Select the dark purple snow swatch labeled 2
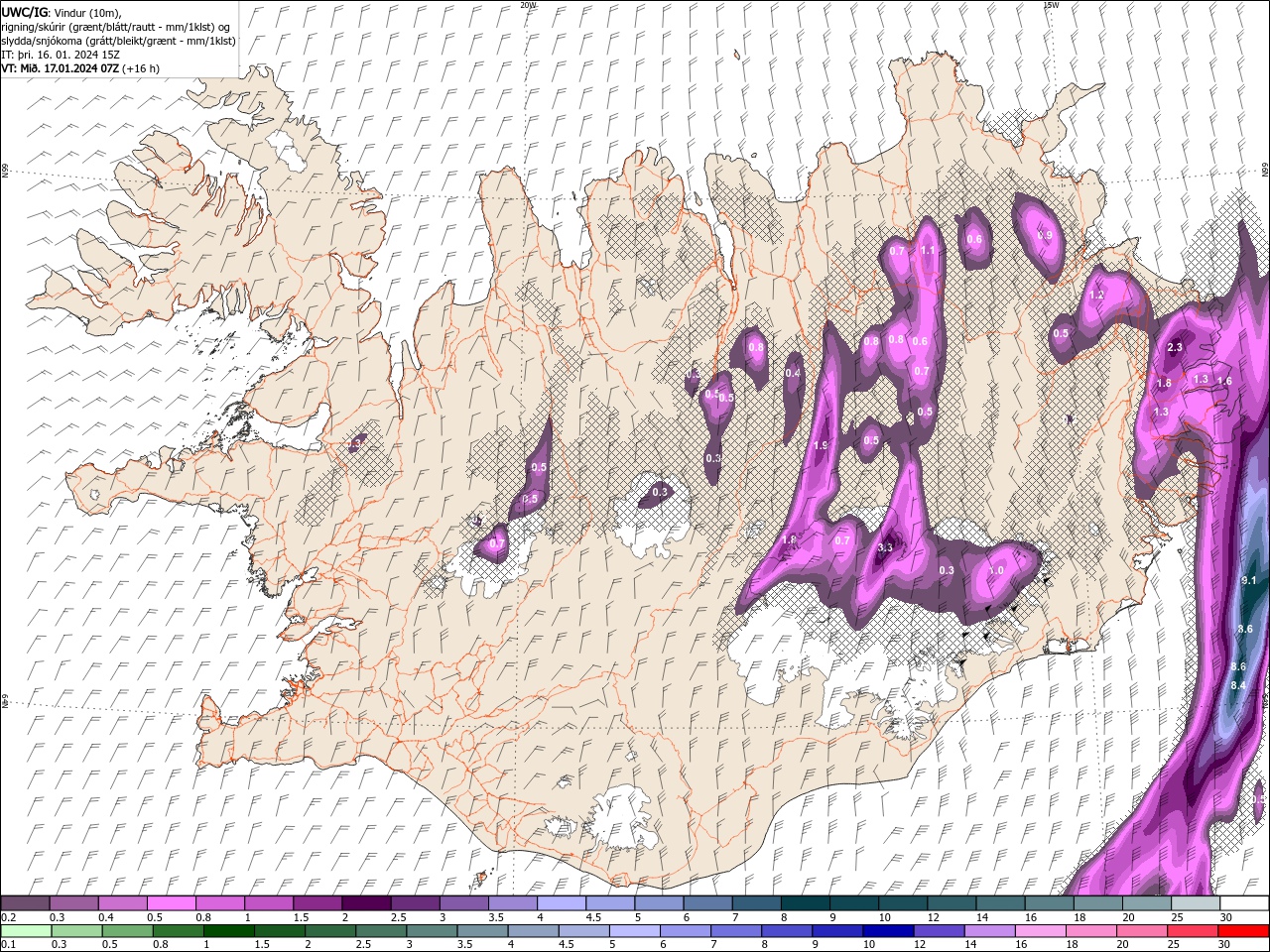1270x952 pixels. coord(366,903)
